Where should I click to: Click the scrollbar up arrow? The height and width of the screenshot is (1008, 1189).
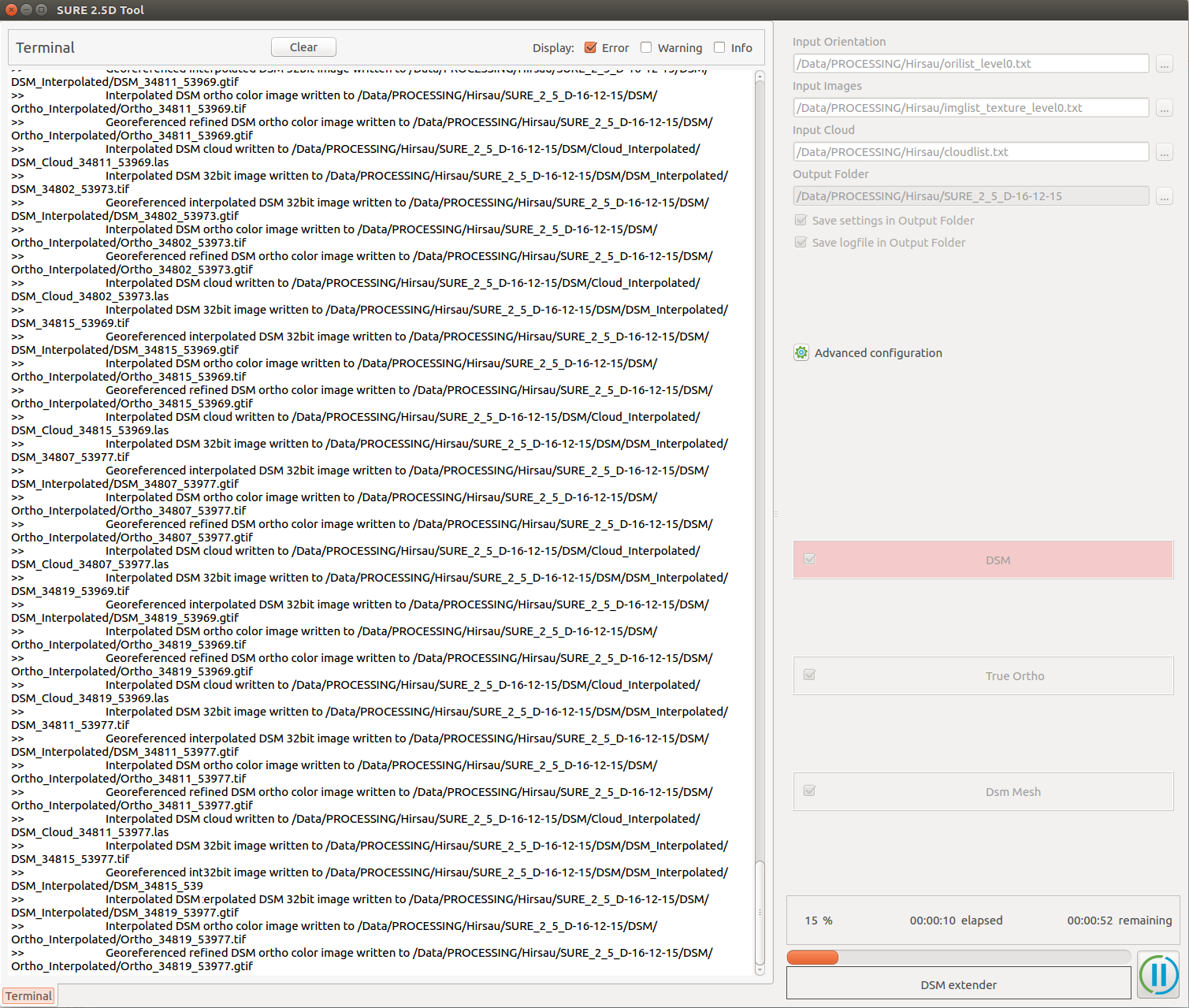click(x=760, y=76)
